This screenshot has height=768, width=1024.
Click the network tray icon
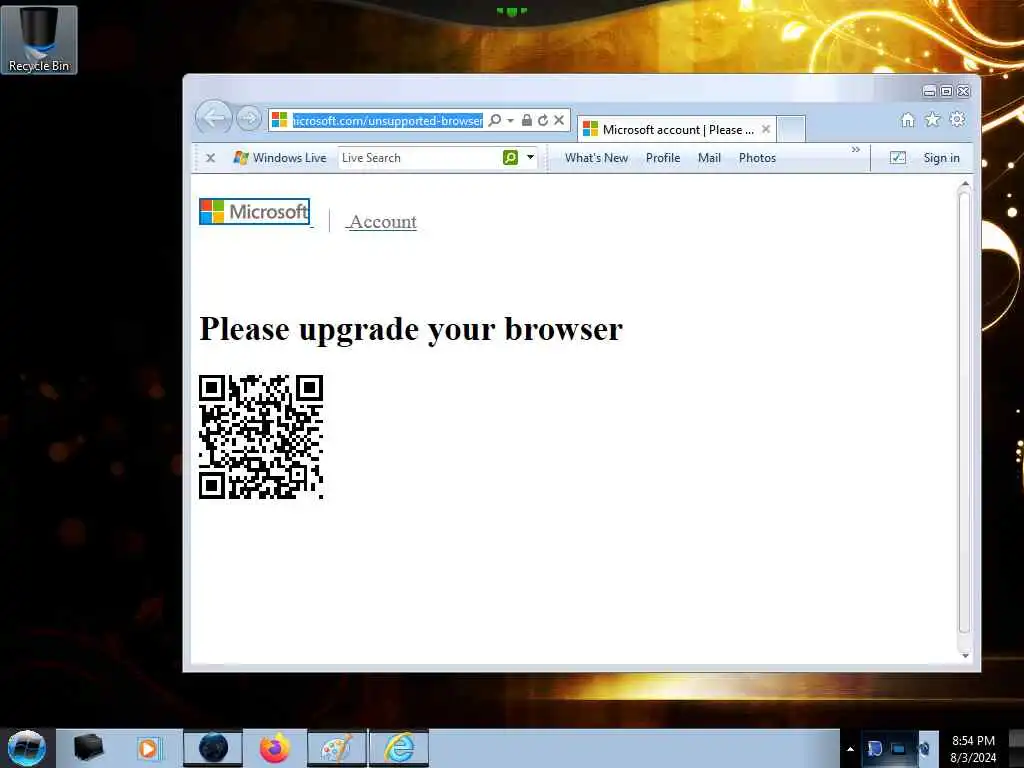(899, 749)
